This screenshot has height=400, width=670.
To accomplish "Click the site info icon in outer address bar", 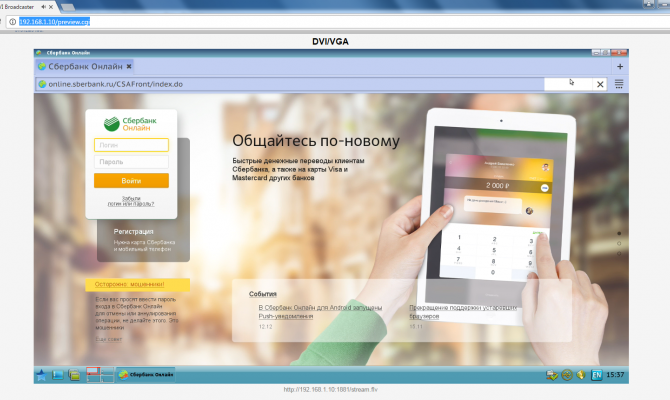I will tap(13, 22).
